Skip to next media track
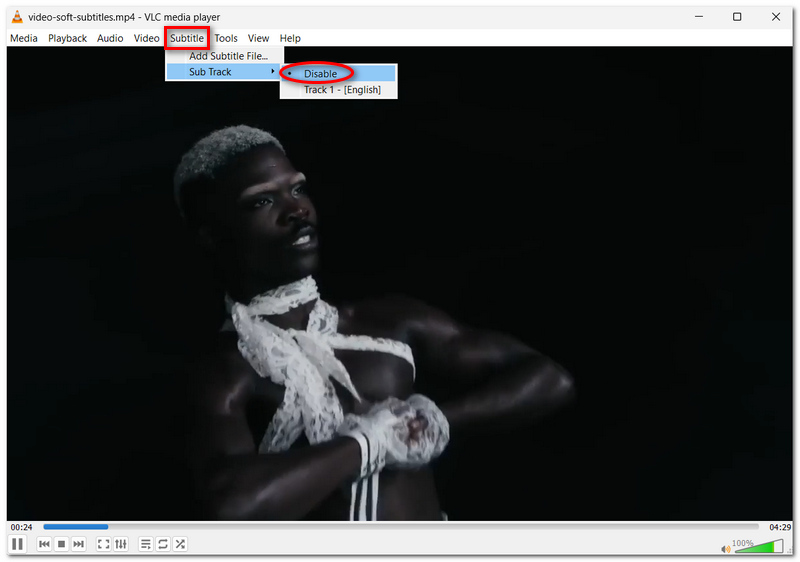Image resolution: width=800 pixels, height=562 pixels. 79,544
